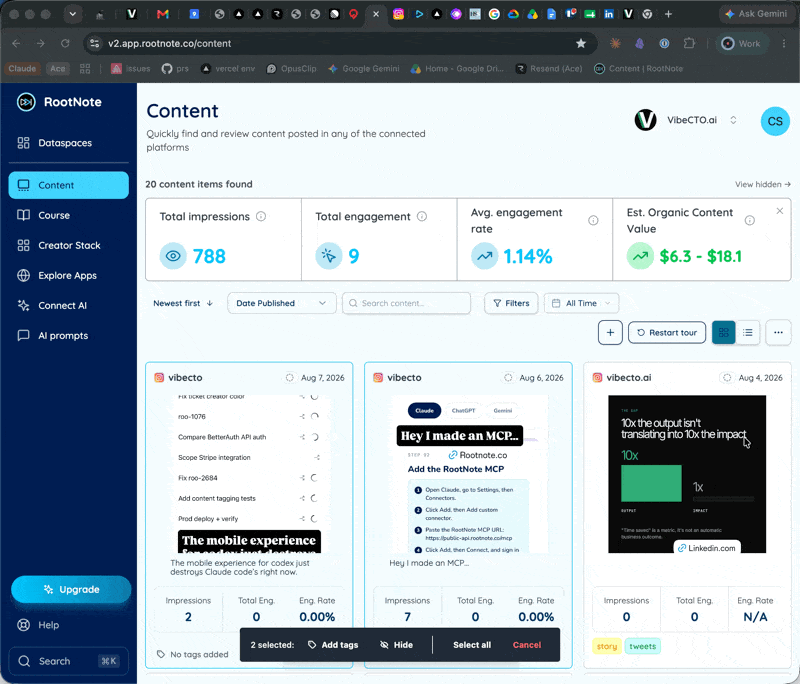Click the avg engagement rate trend icon

point(484,256)
